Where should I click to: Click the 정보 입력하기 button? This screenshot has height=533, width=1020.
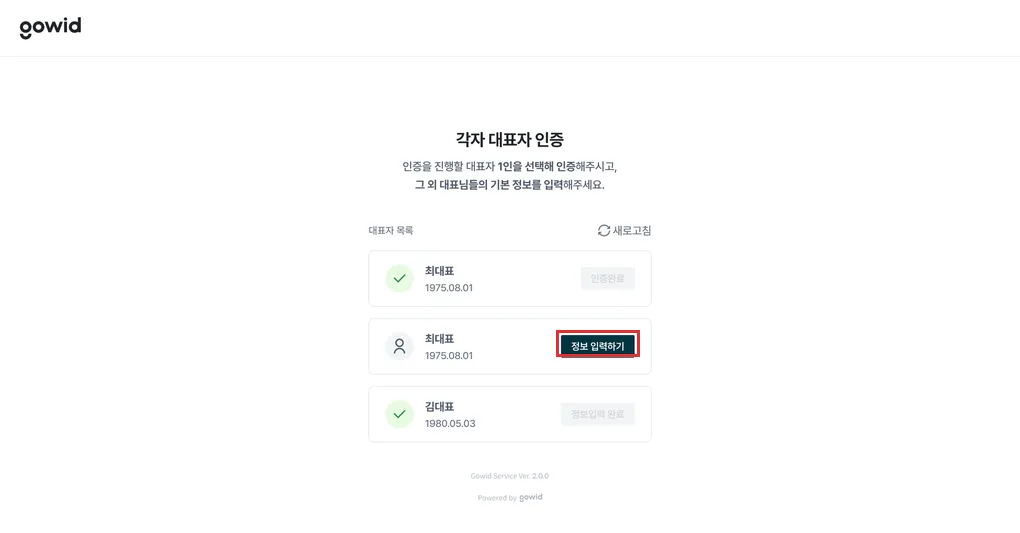pyautogui.click(x=598, y=346)
